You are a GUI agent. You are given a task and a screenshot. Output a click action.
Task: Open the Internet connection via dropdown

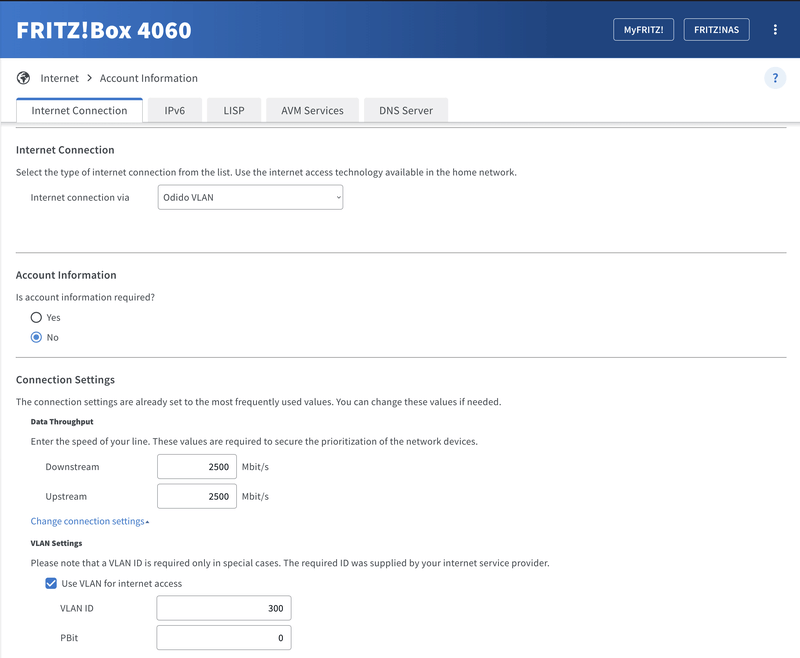[x=249, y=197]
